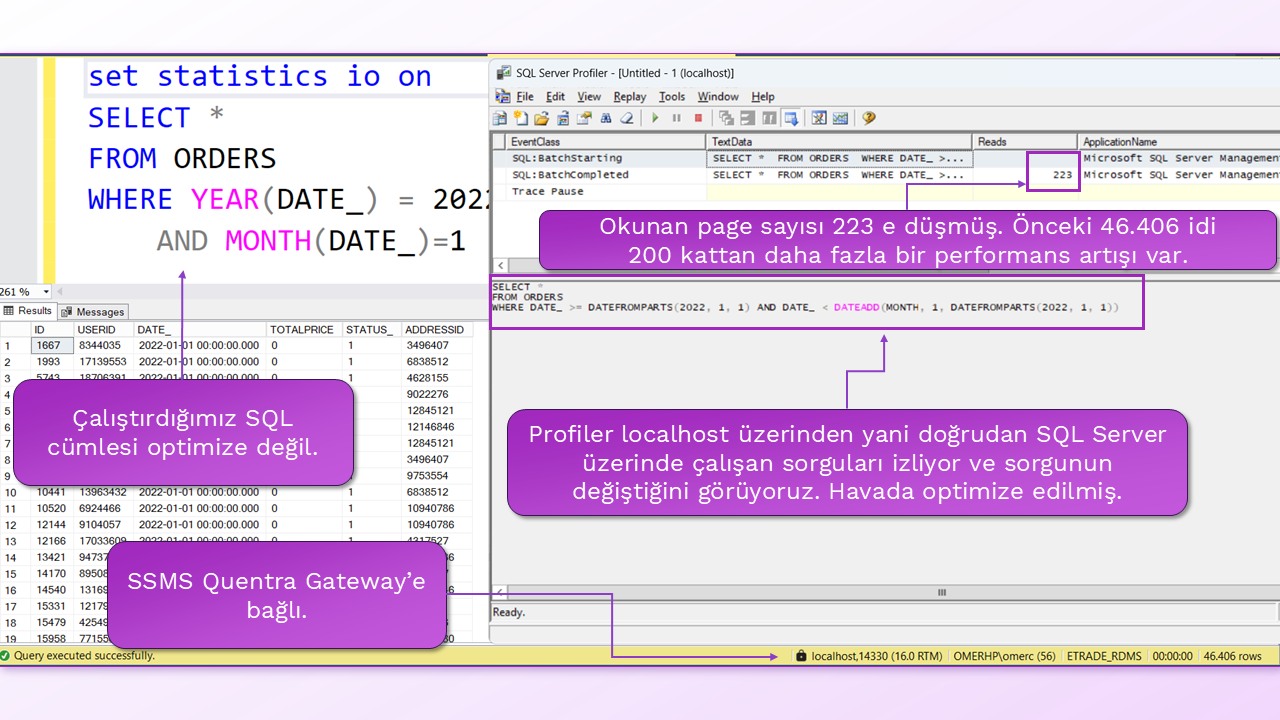This screenshot has width=1280, height=720.
Task: Click USERID column header
Action: [104, 329]
